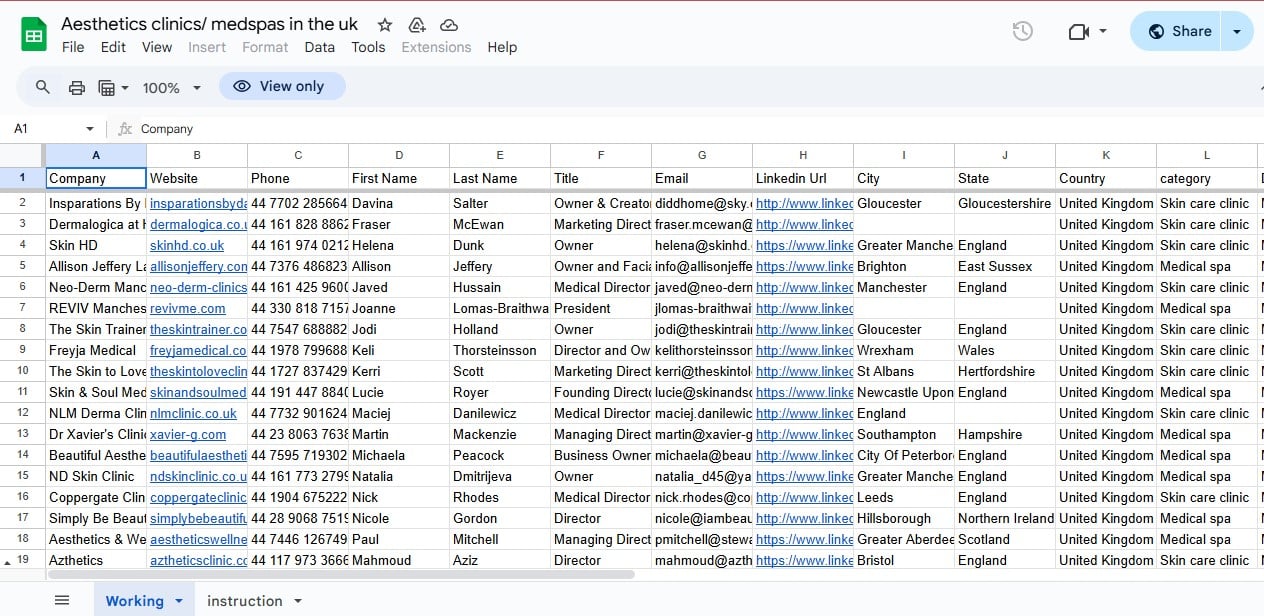Click the green Google Sheets home icon
This screenshot has height=616, width=1264.
click(x=33, y=32)
